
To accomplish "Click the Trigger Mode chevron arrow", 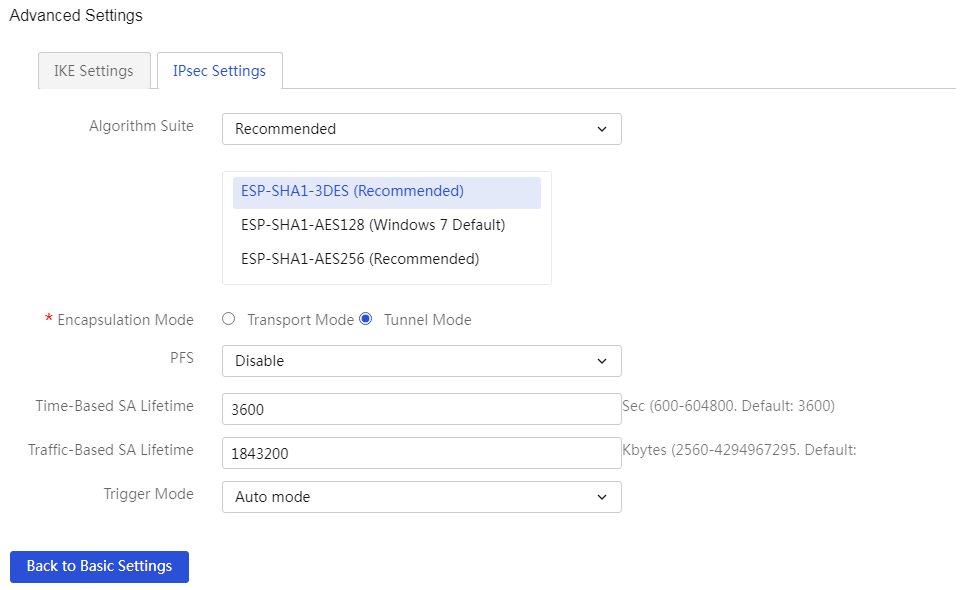I will point(602,497).
